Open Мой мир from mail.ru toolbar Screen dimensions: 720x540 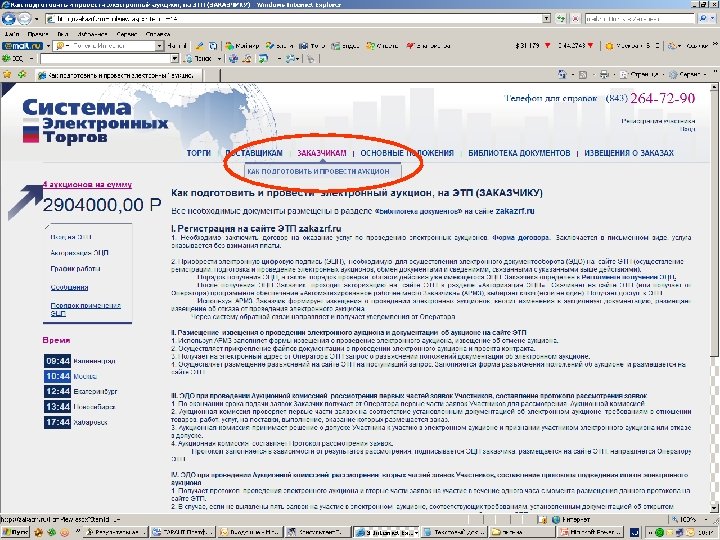tap(242, 46)
